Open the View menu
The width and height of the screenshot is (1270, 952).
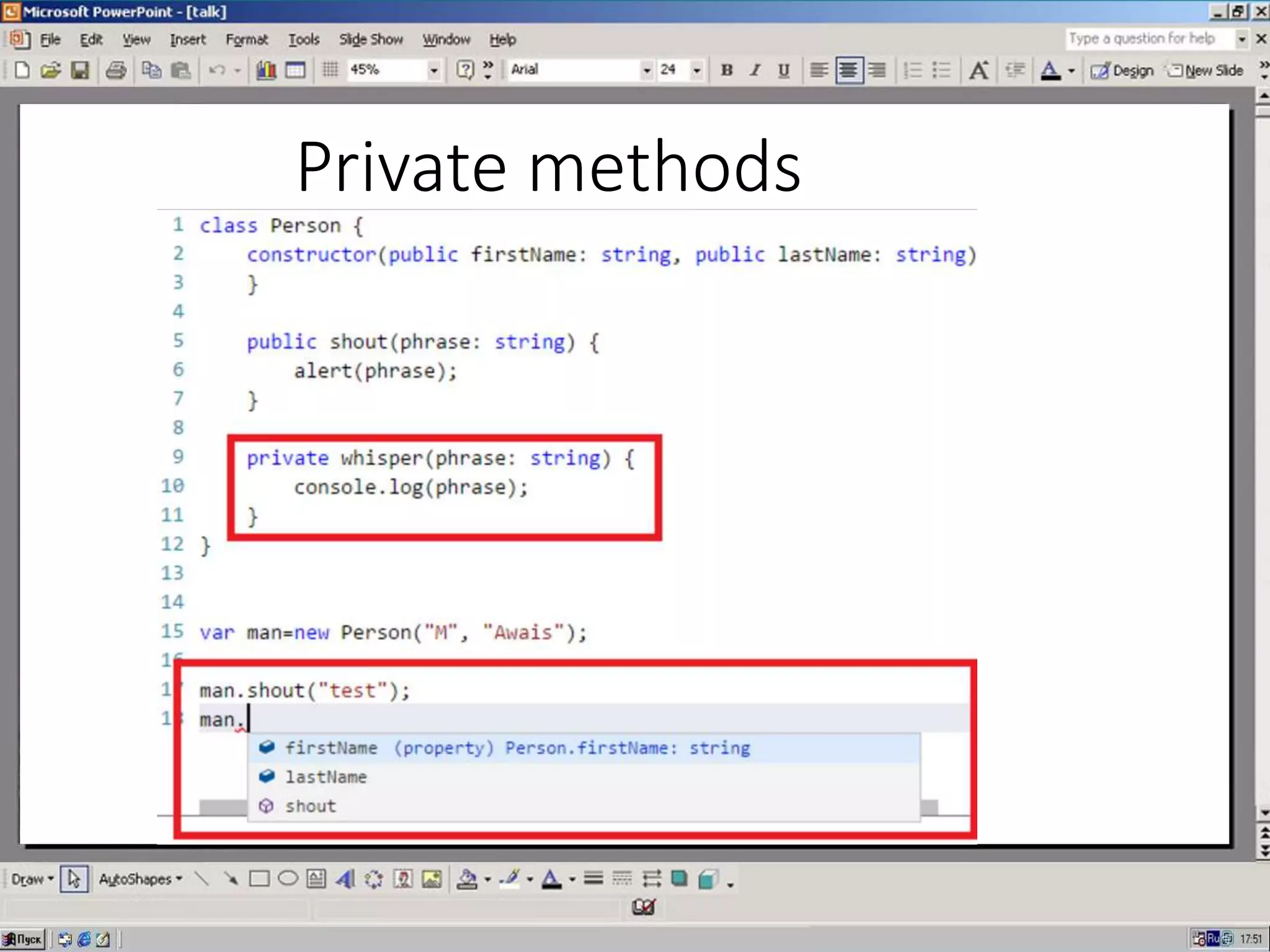[136, 40]
